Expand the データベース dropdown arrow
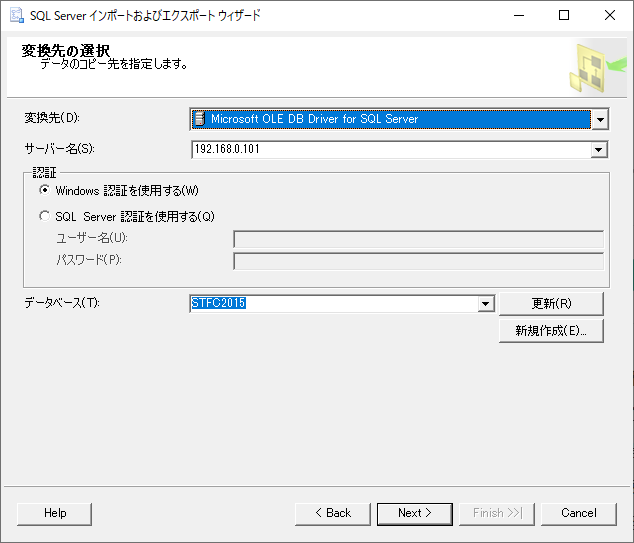This screenshot has height=543, width=634. click(x=486, y=304)
